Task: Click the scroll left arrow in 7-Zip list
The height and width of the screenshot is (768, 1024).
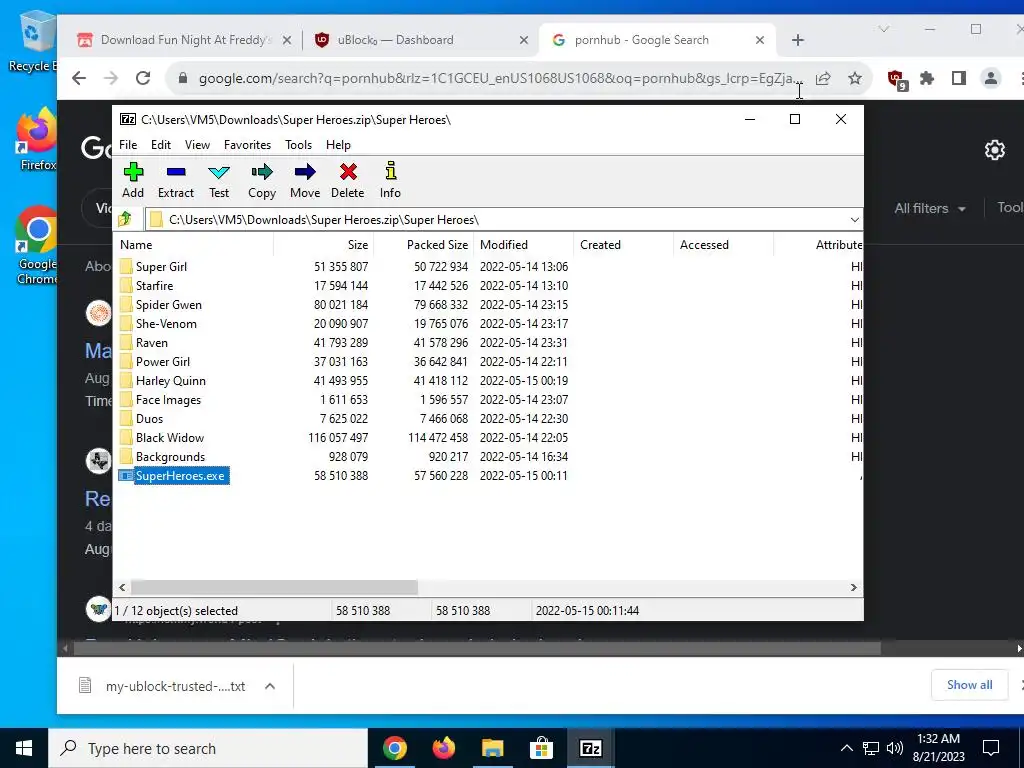Action: pos(122,587)
